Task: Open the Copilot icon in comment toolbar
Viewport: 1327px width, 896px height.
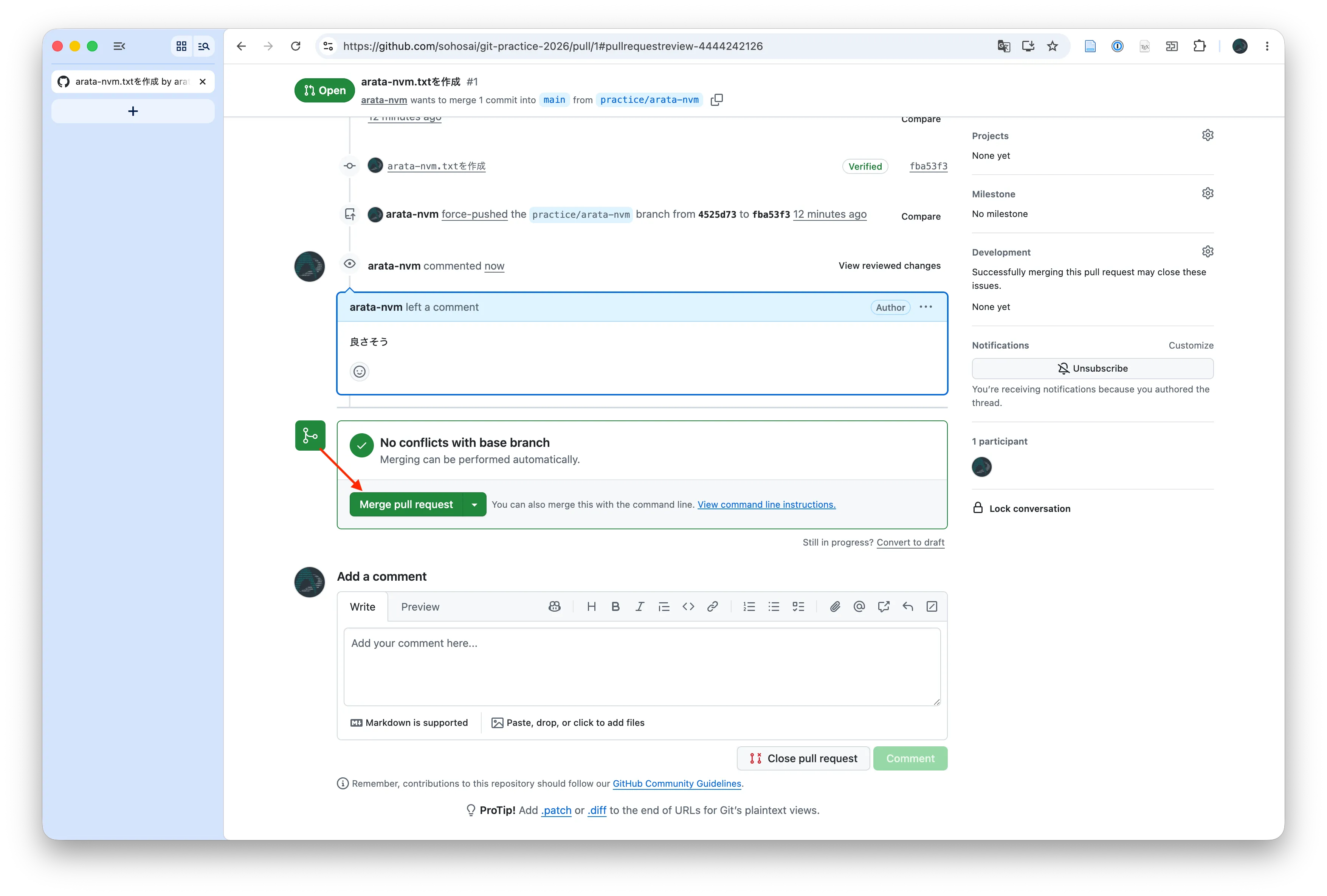Action: (555, 606)
